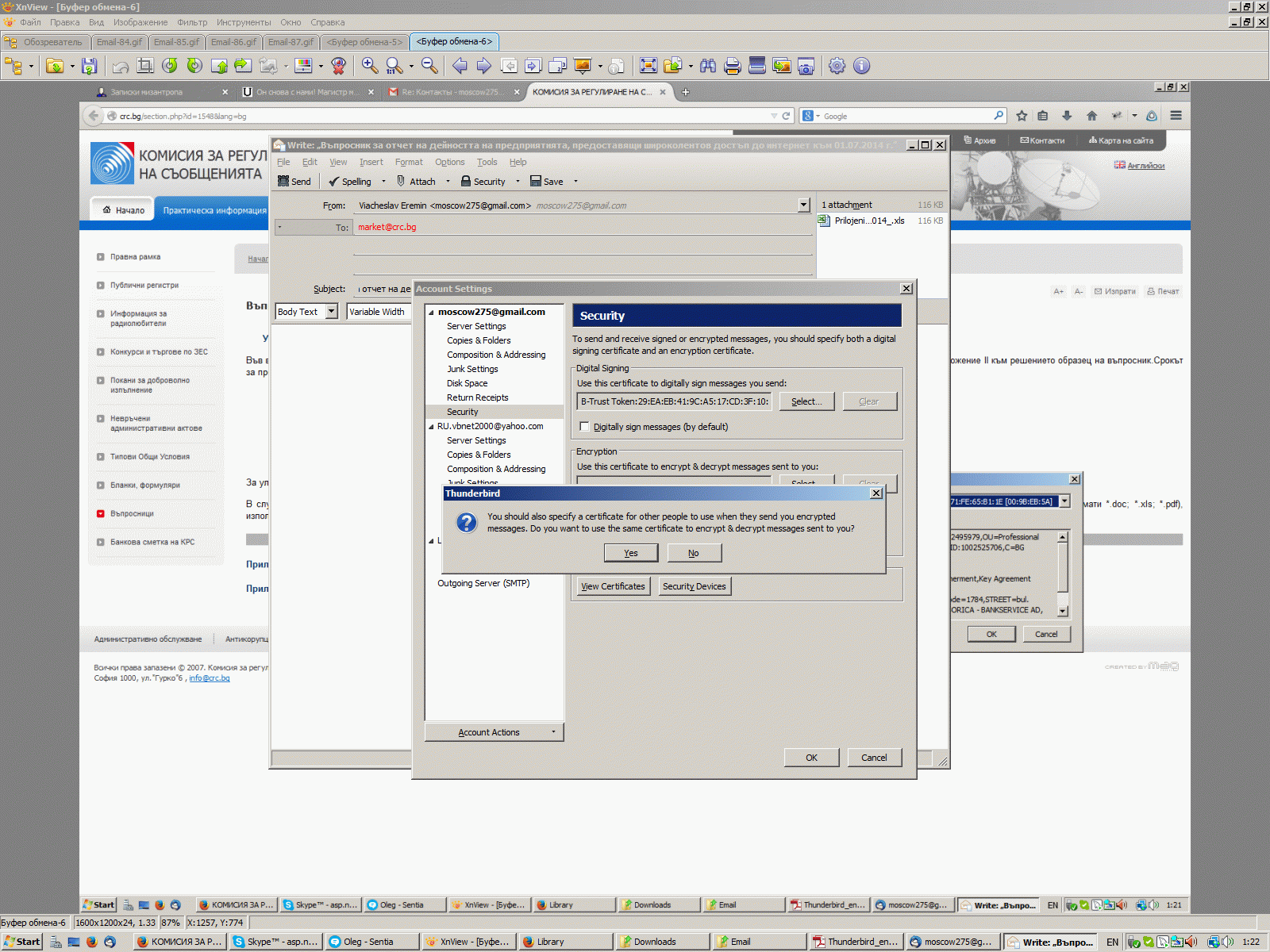This screenshot has width=1270, height=952.
Task: Select the Crop tool in XnView toolbar
Action: coord(144,66)
